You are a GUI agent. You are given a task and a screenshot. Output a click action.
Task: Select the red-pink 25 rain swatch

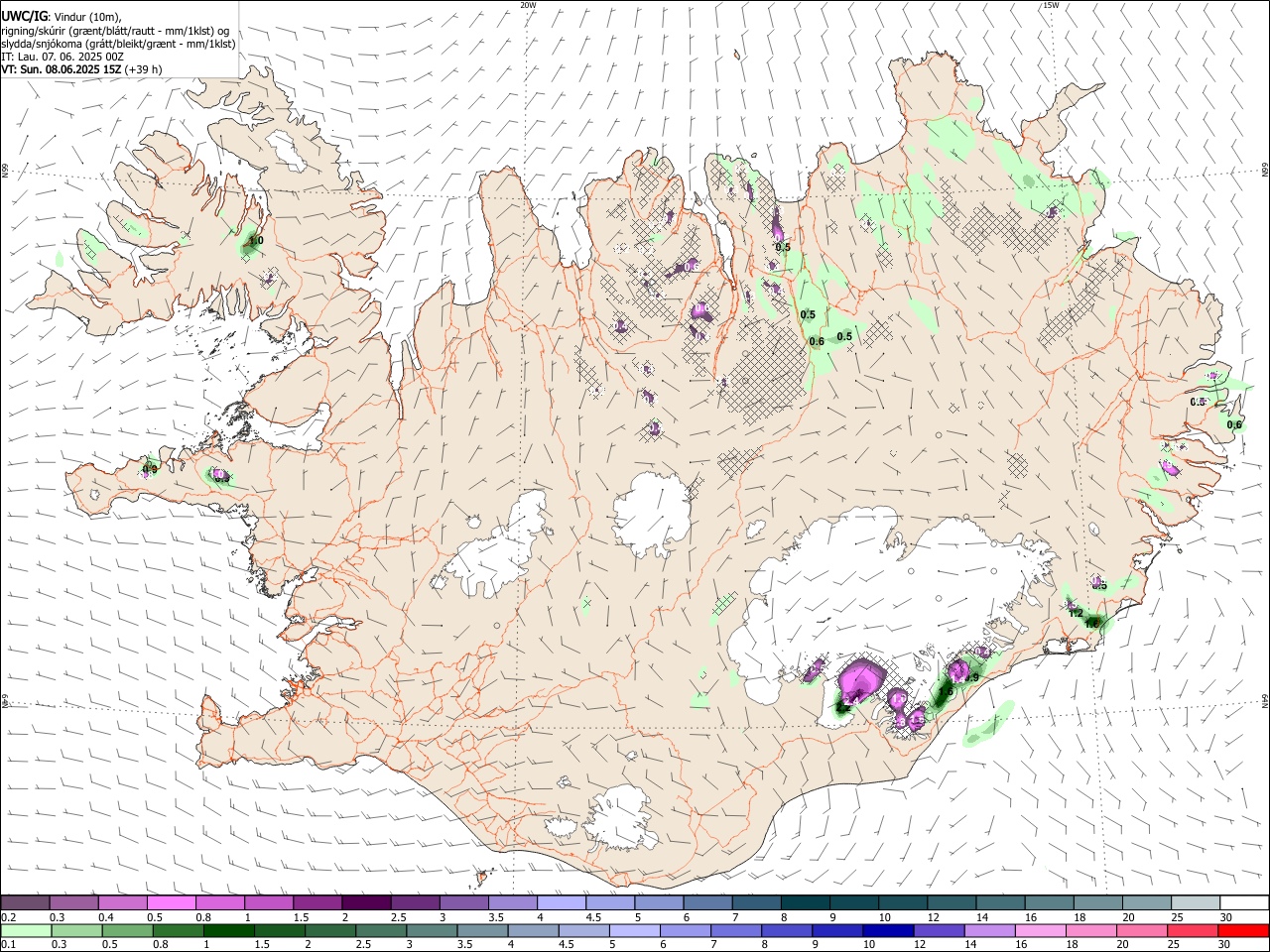(x=1193, y=930)
